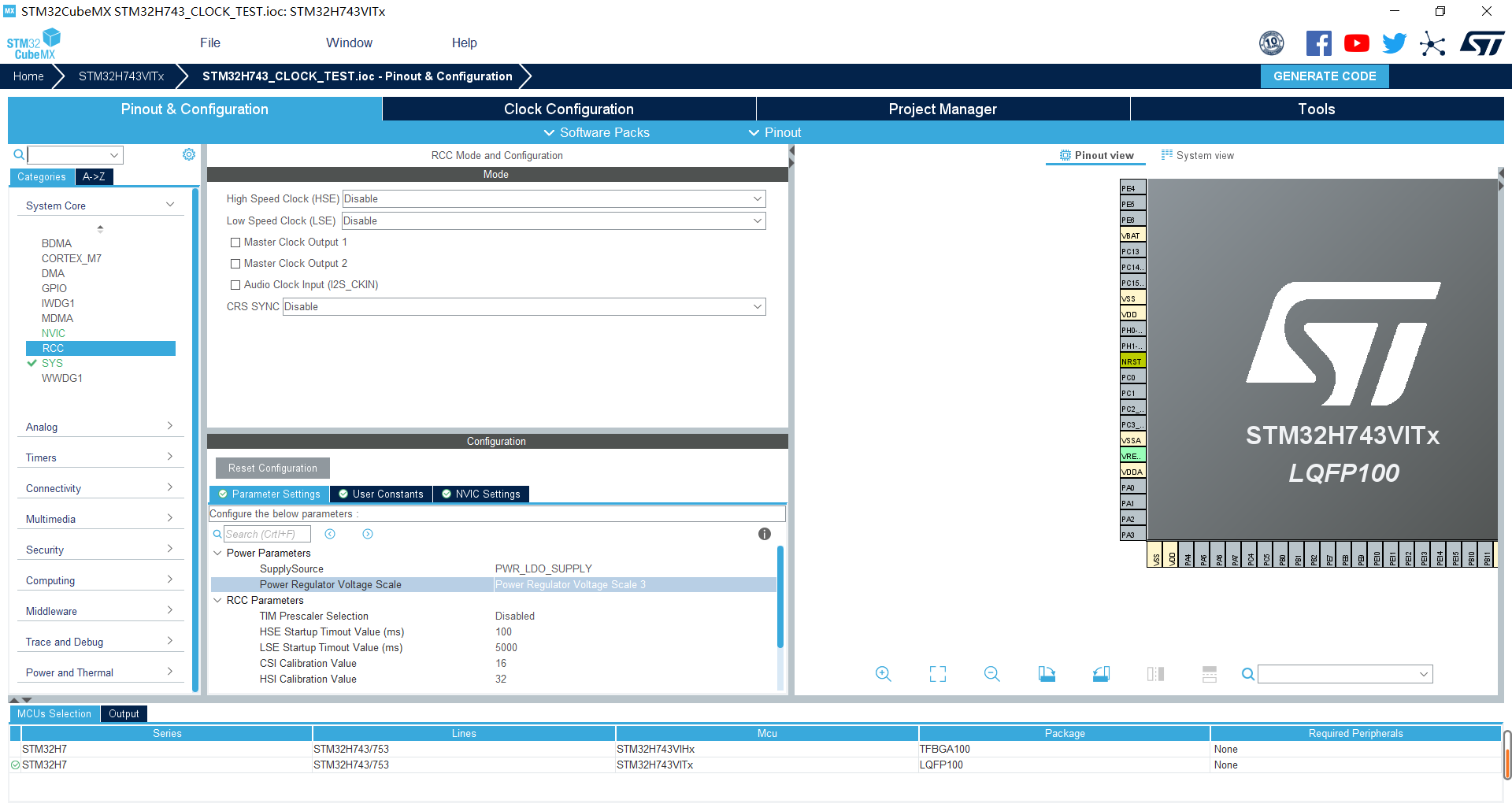Select the PC13 pin on chip
The width and height of the screenshot is (1512, 811).
pos(1133,251)
